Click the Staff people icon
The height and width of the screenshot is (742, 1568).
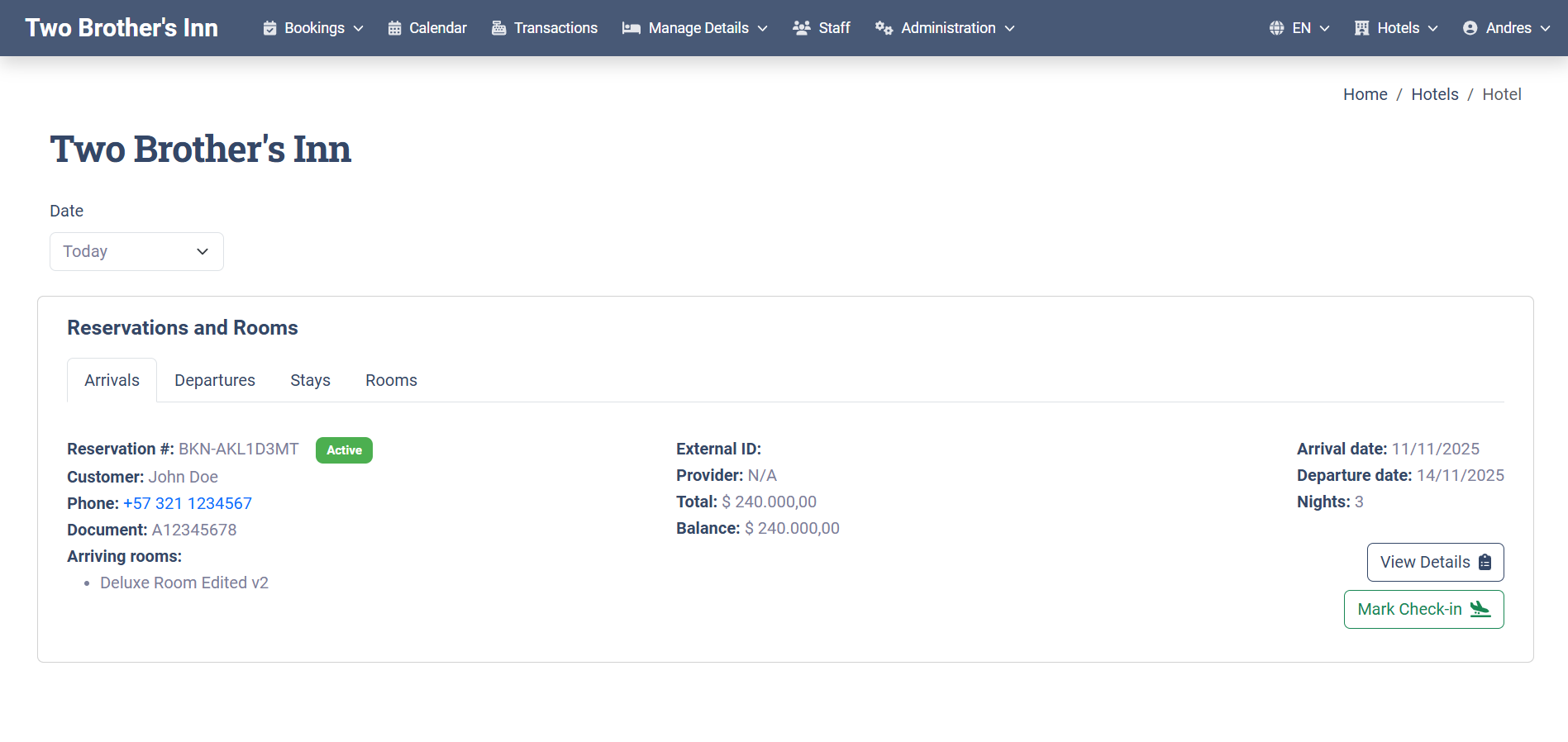click(802, 28)
